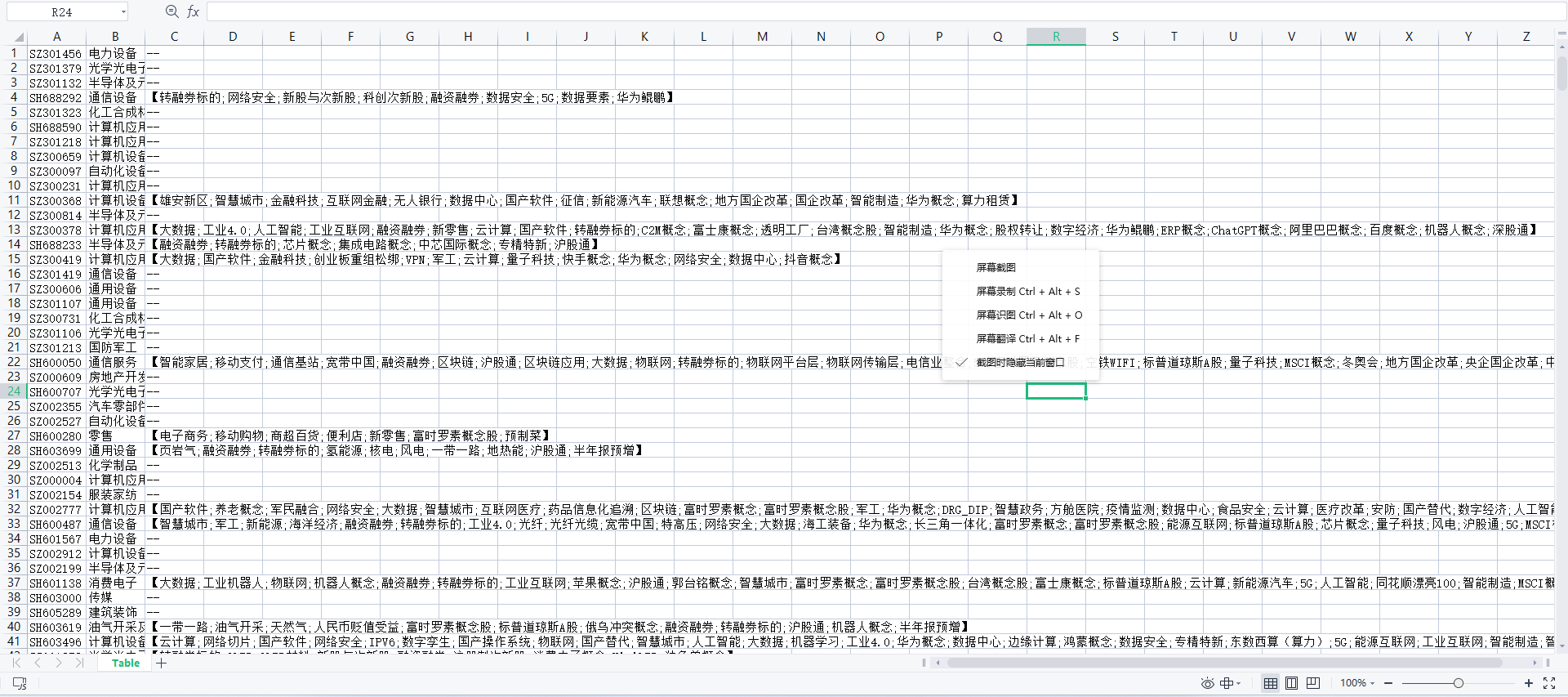Toggle 截图时隐藏当前窗口 checked option
This screenshot has height=697, width=1568.
(1020, 362)
